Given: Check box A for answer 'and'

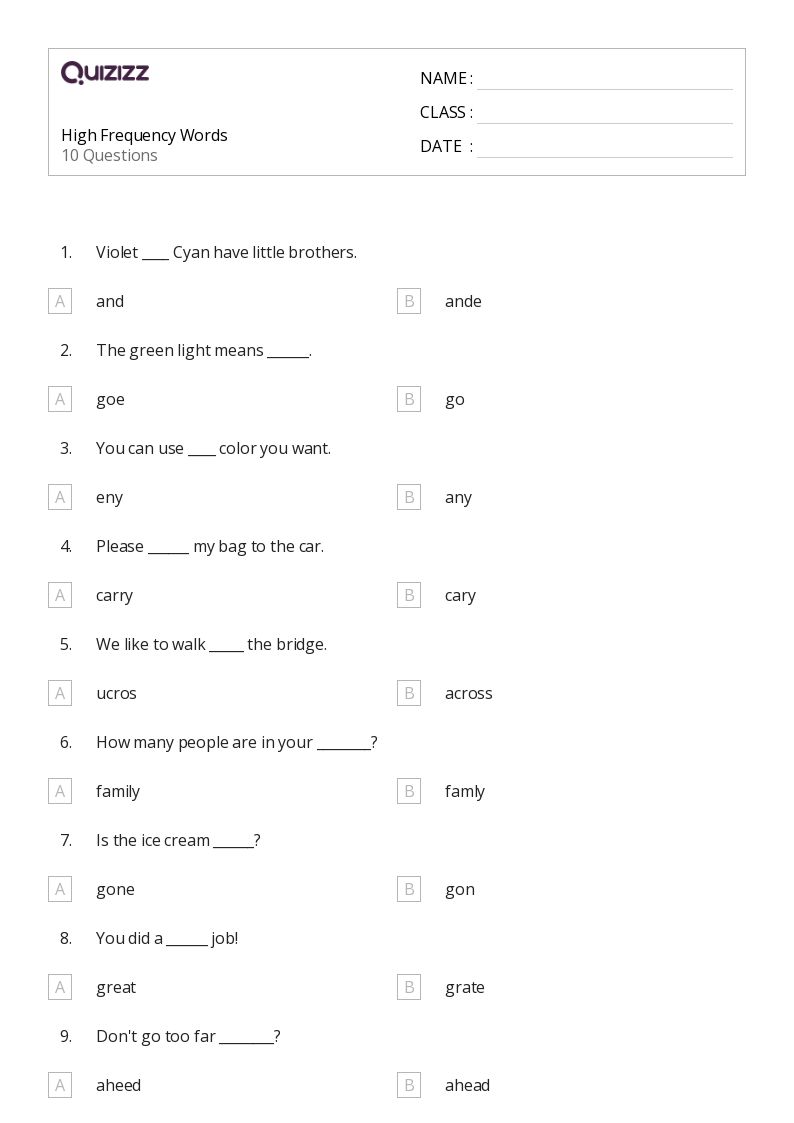Looking at the screenshot, I should click(60, 302).
